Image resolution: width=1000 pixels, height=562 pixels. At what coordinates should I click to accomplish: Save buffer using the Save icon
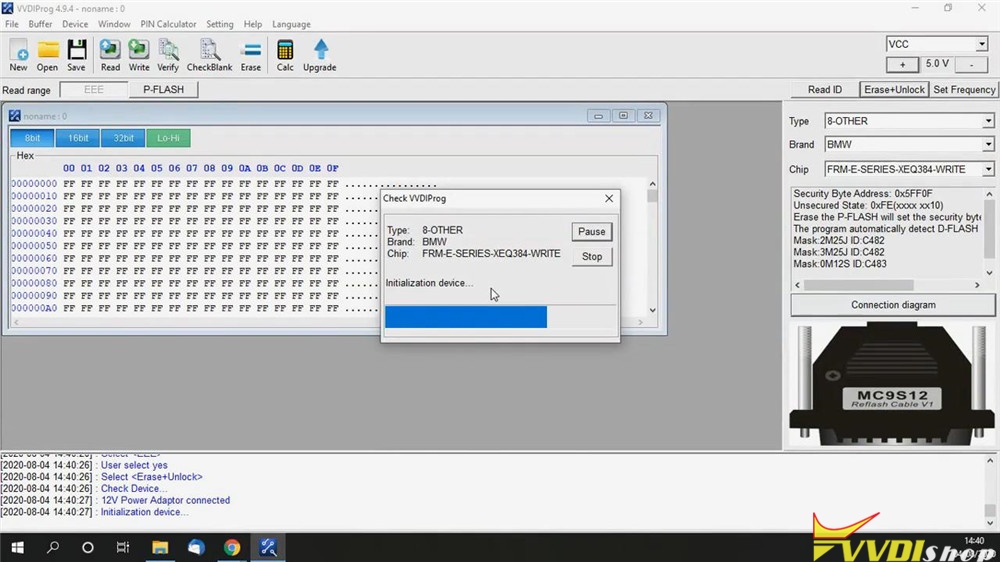(77, 55)
